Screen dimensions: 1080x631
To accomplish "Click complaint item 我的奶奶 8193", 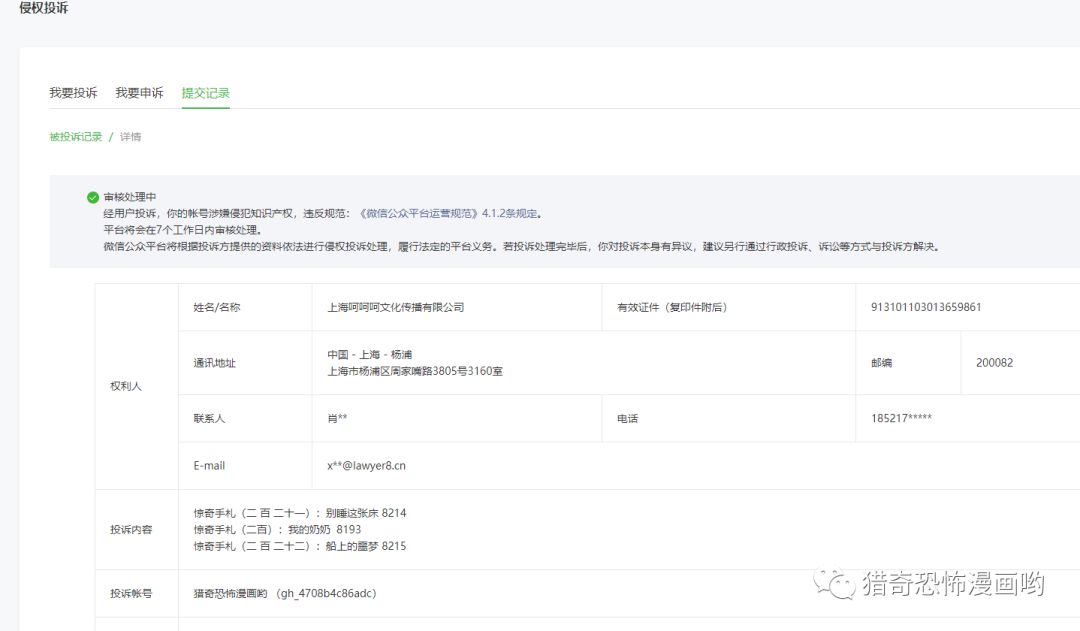I will tap(324, 530).
